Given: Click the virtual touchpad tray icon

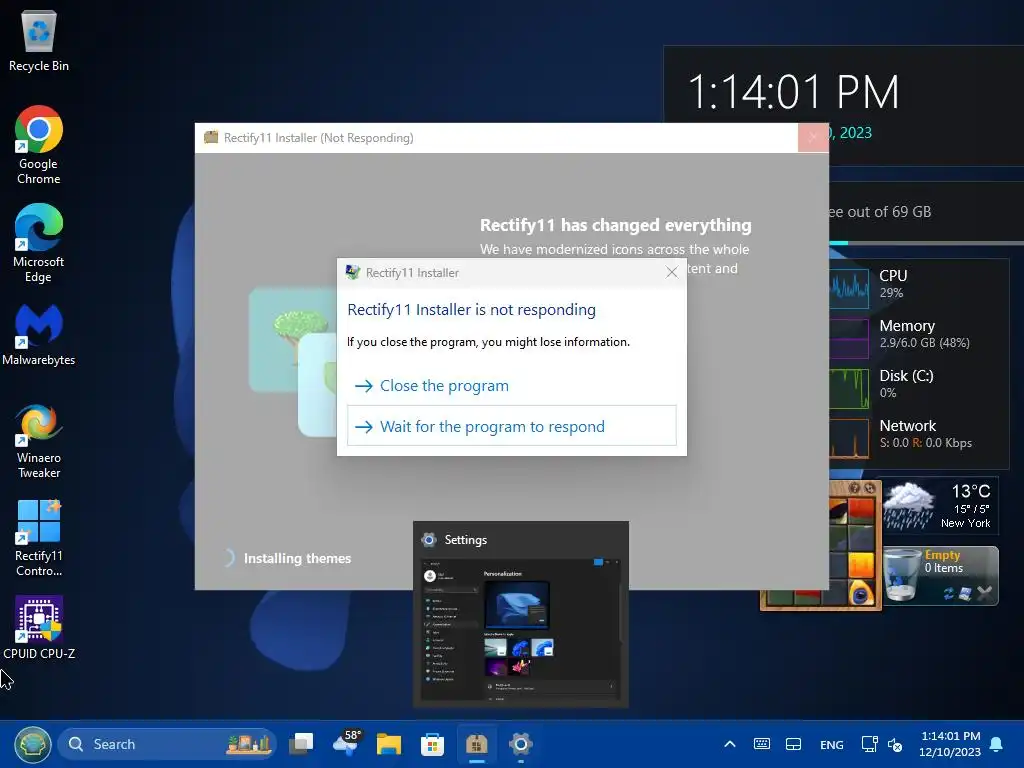Looking at the screenshot, I should pos(793,744).
